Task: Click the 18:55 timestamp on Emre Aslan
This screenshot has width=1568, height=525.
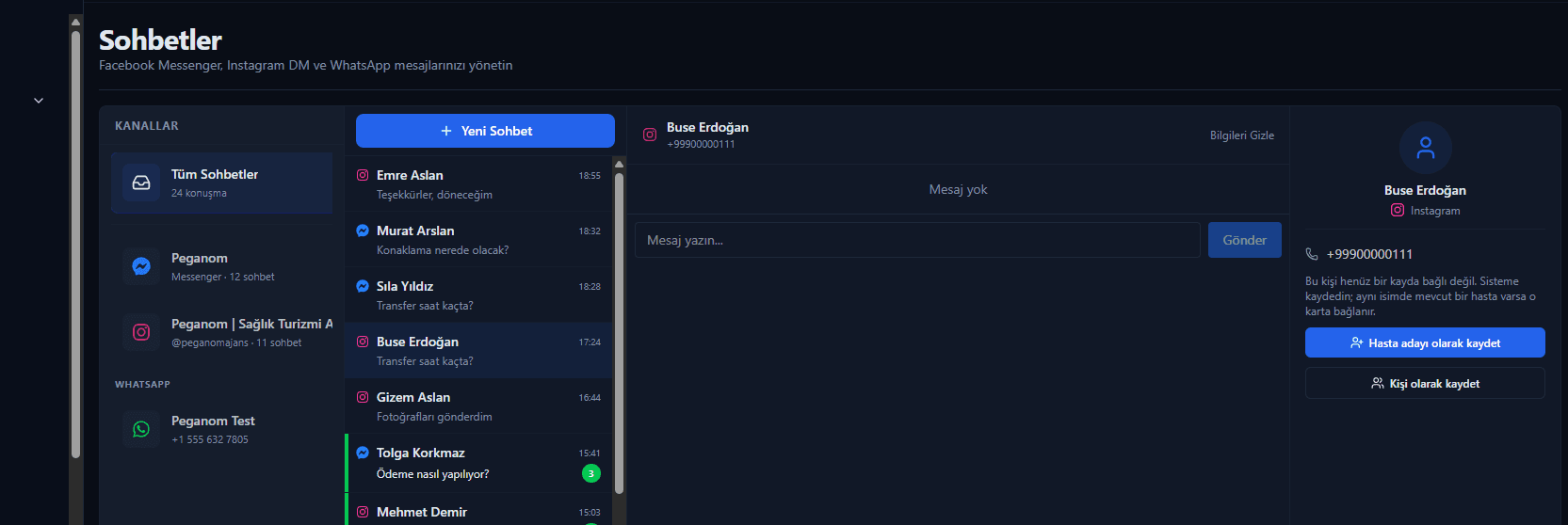Action: pyautogui.click(x=590, y=176)
